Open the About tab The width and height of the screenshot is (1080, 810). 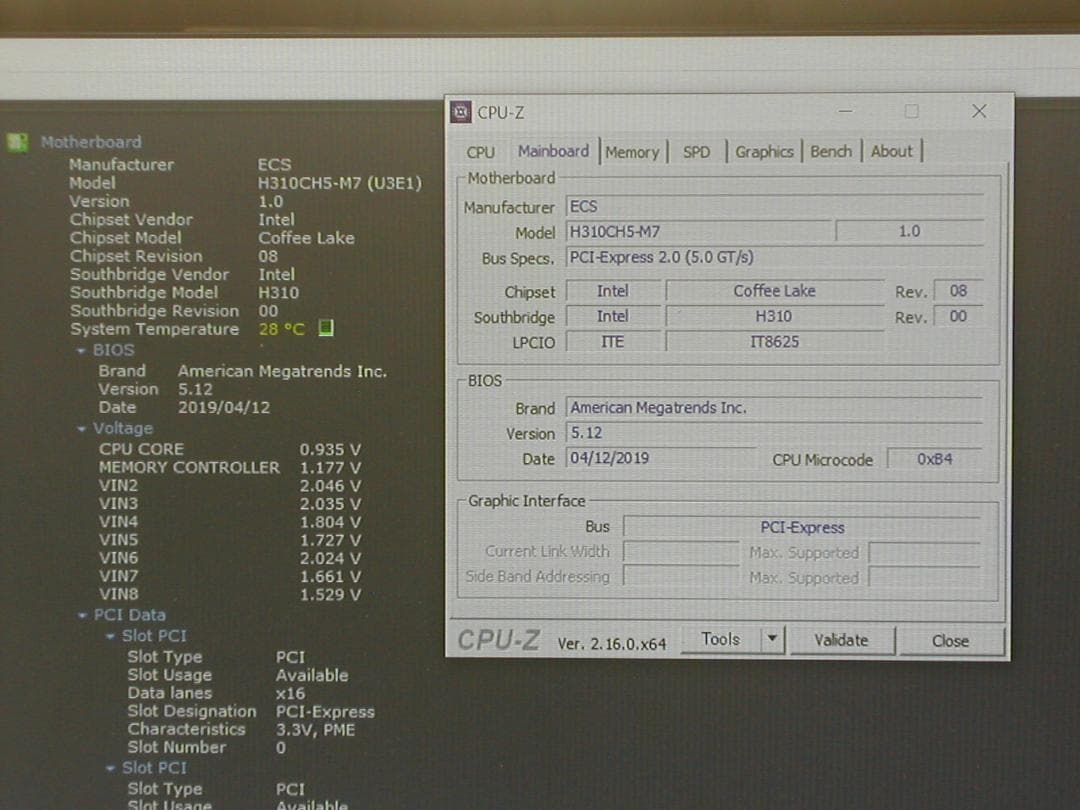[x=891, y=151]
